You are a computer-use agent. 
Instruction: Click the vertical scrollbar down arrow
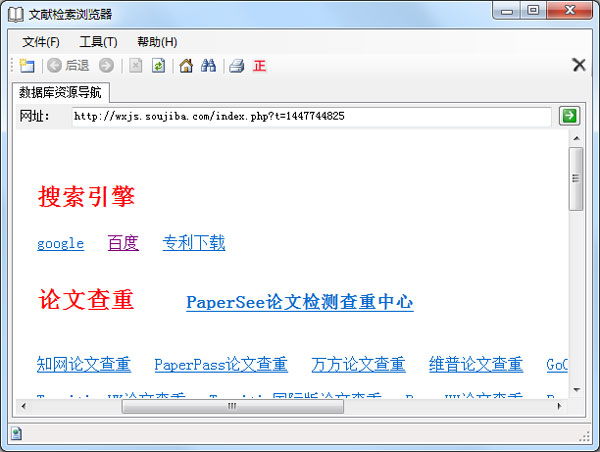(576, 390)
